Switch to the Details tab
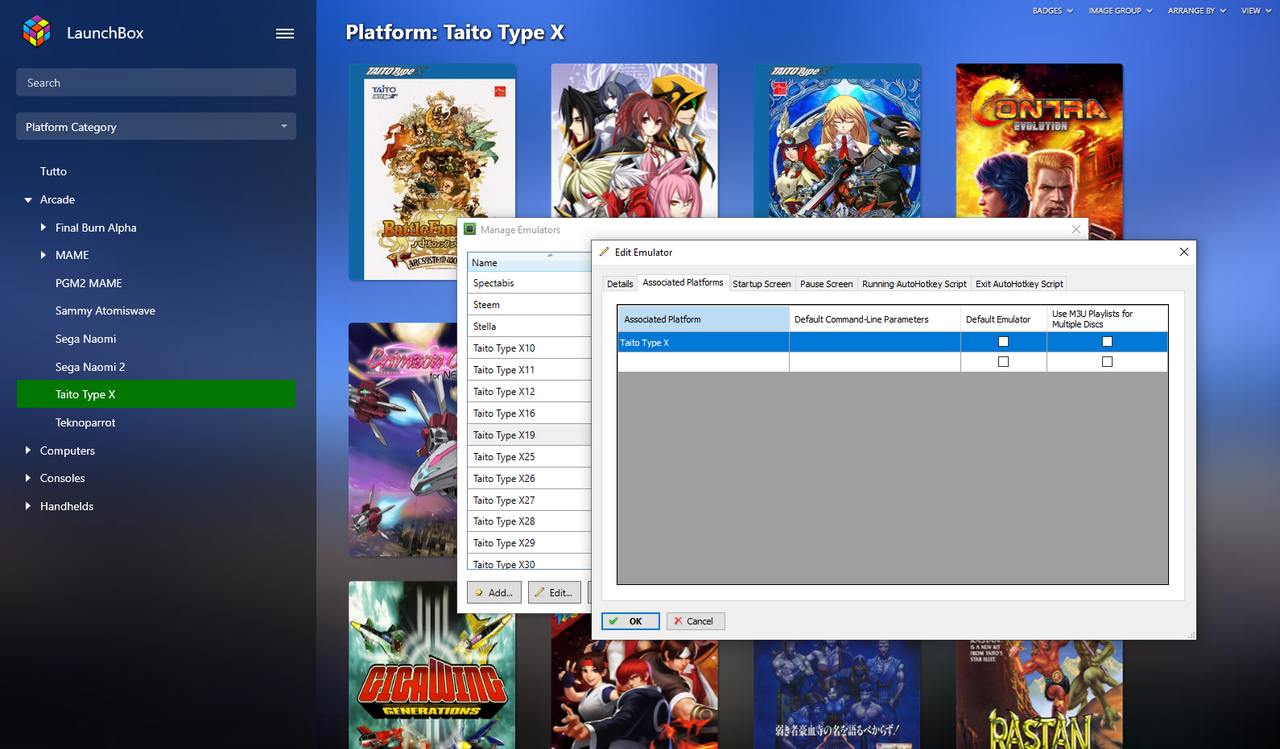Viewport: 1280px width, 749px height. point(620,284)
